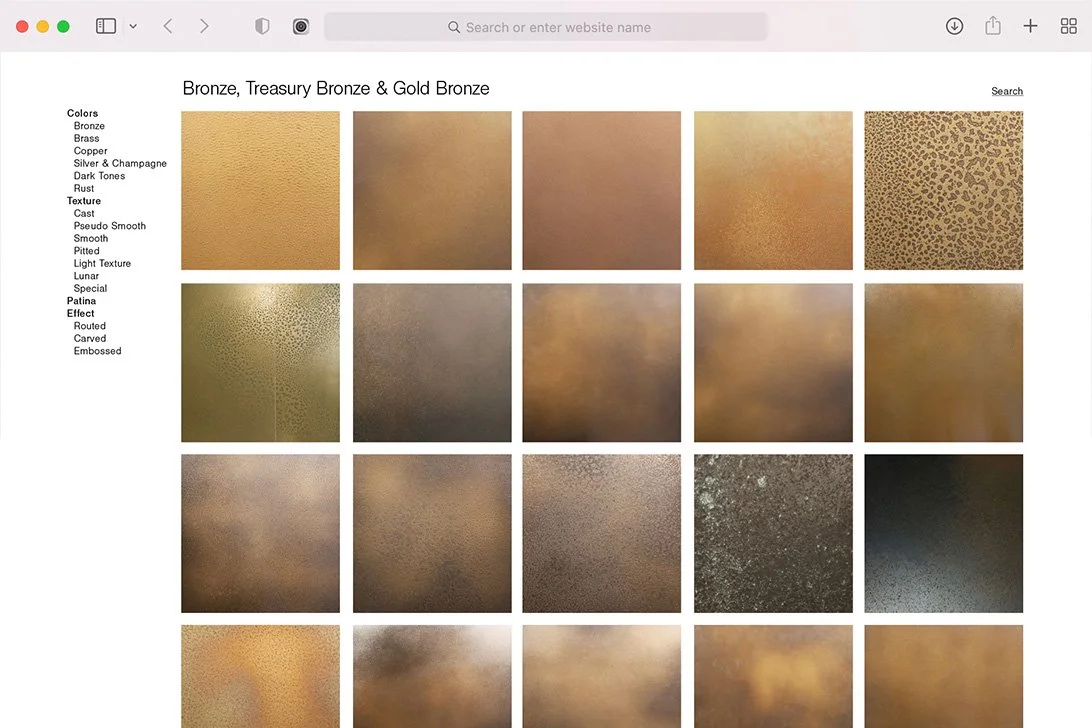Filter by Brass color
Image resolution: width=1092 pixels, height=728 pixels.
(86, 138)
